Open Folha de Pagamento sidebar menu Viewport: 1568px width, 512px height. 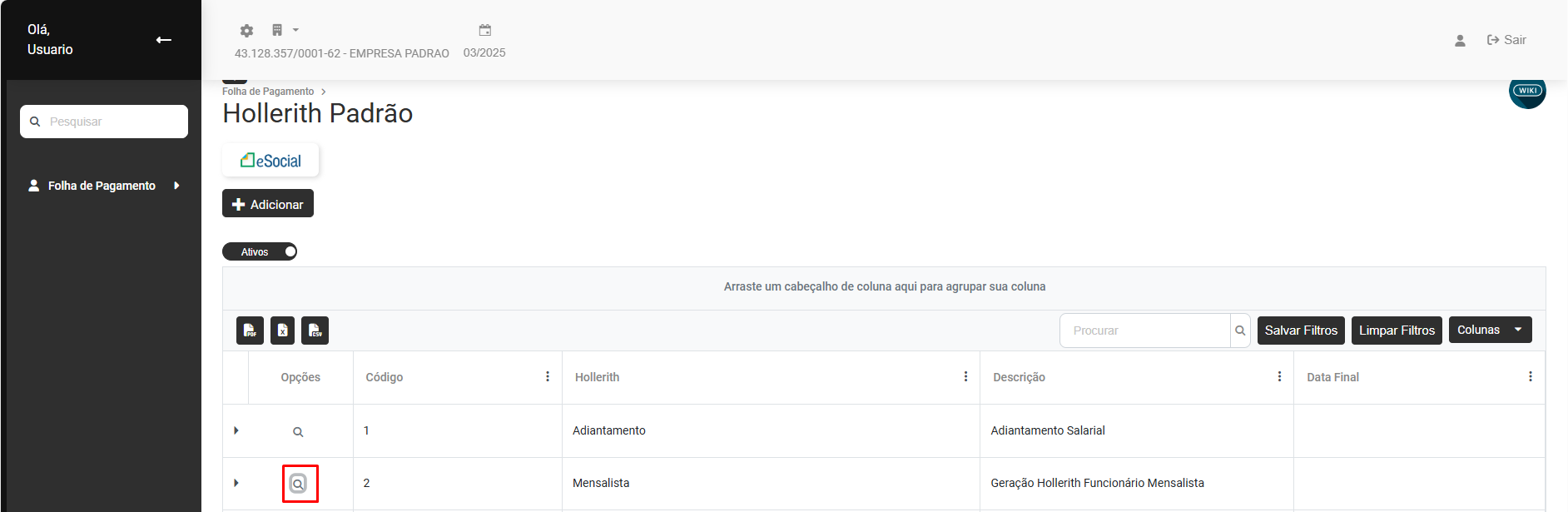[102, 186]
